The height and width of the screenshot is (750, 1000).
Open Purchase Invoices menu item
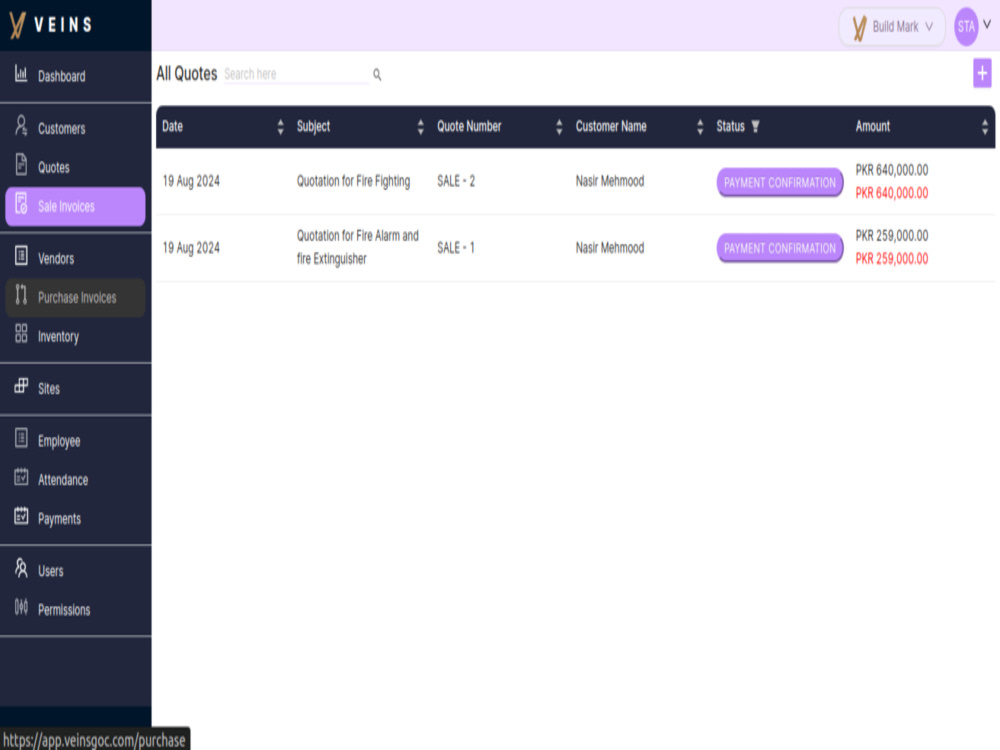coord(75,297)
